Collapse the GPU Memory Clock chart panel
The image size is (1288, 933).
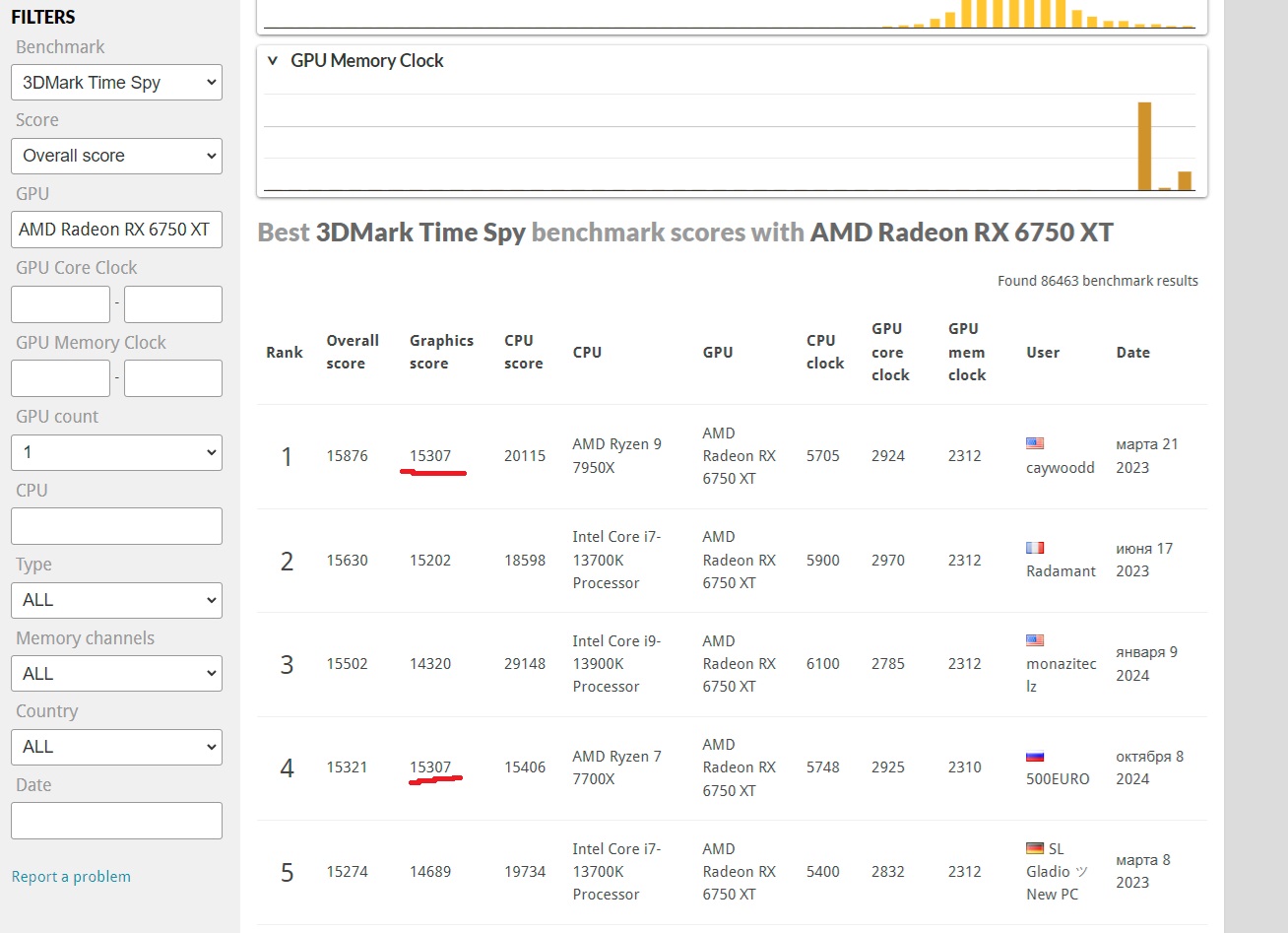click(x=273, y=60)
